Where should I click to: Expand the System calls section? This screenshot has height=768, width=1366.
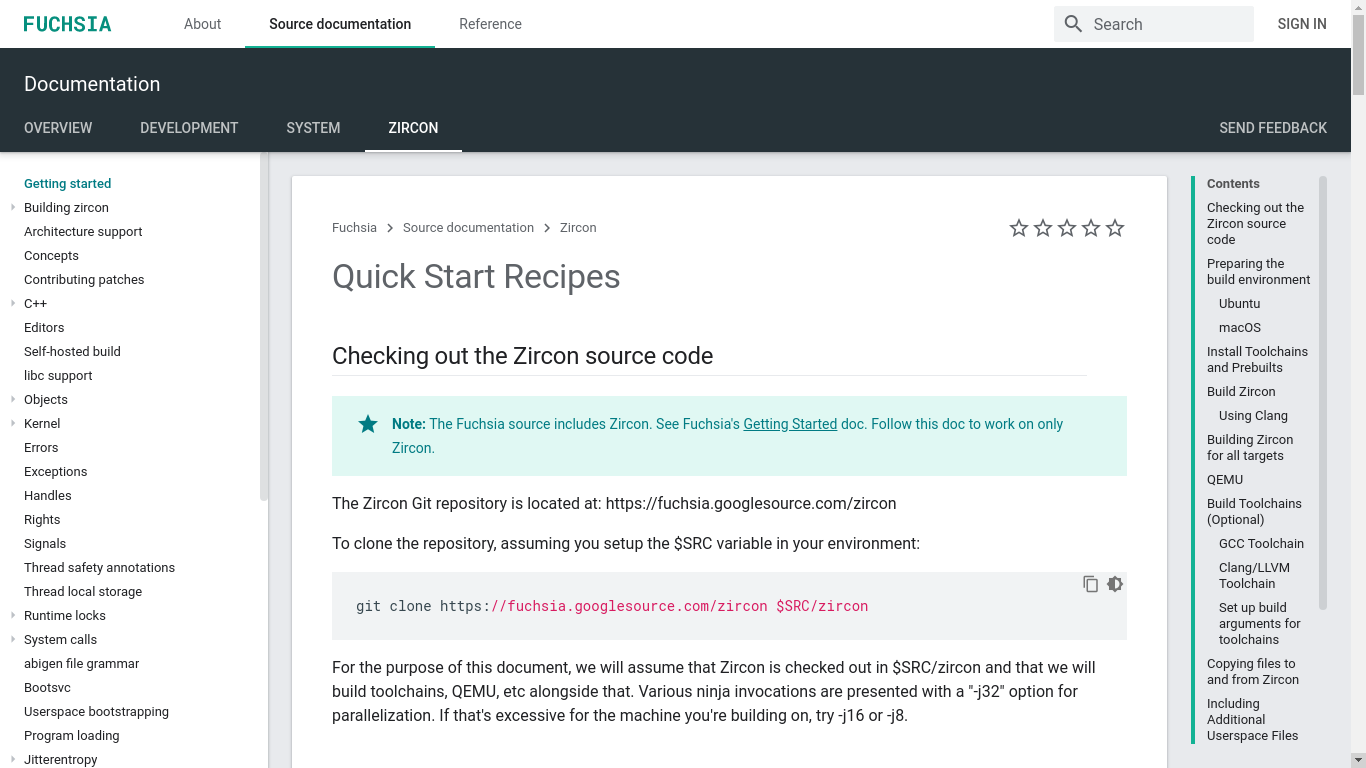click(13, 640)
